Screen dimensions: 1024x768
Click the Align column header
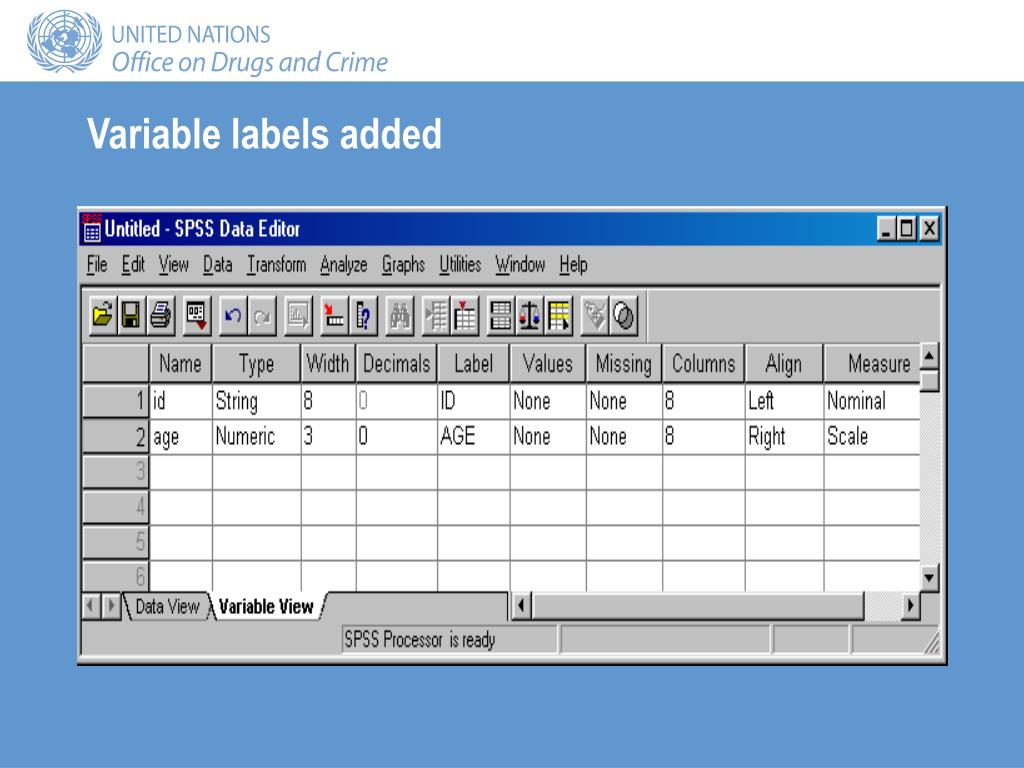784,363
